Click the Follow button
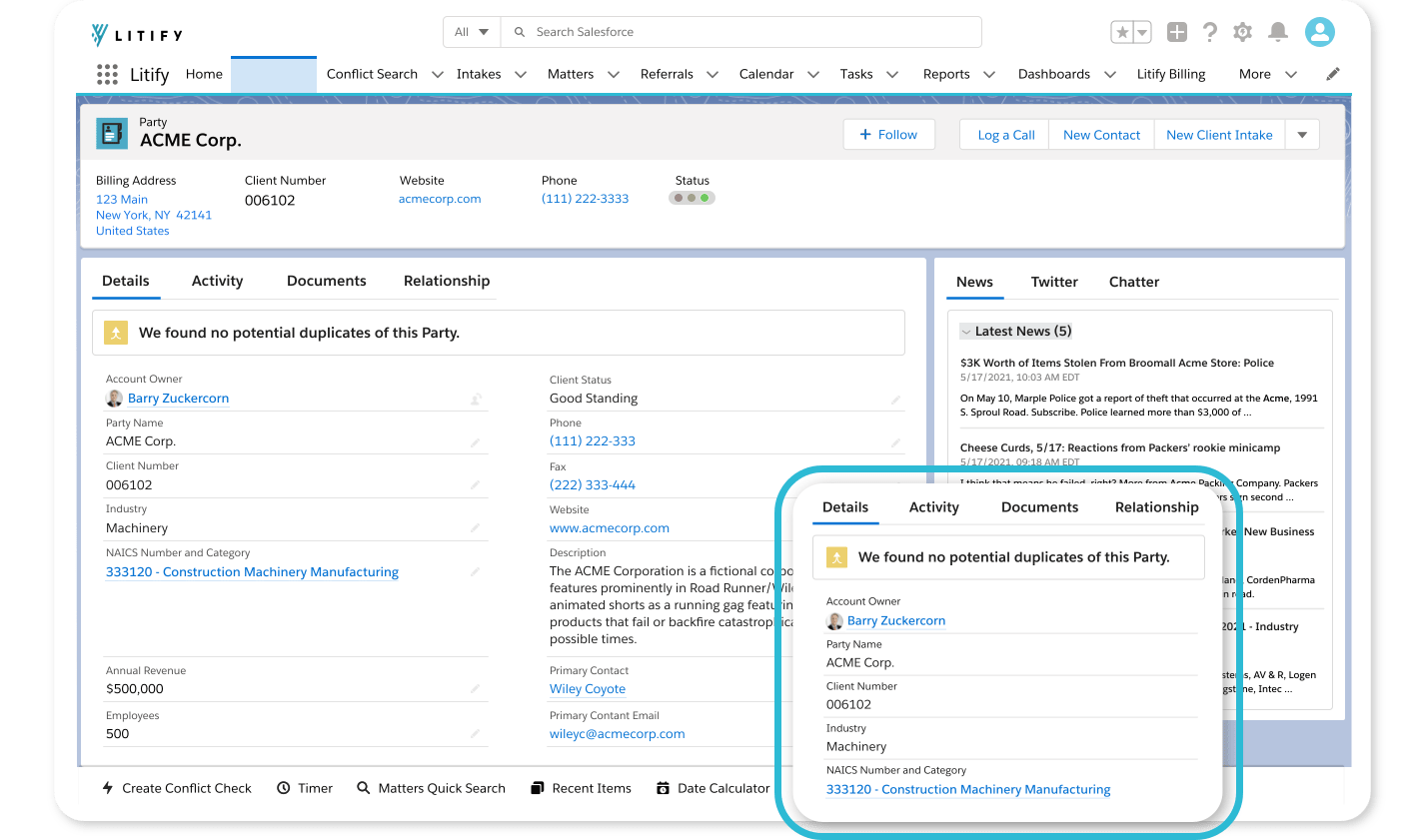The image size is (1425, 840). coord(889,135)
